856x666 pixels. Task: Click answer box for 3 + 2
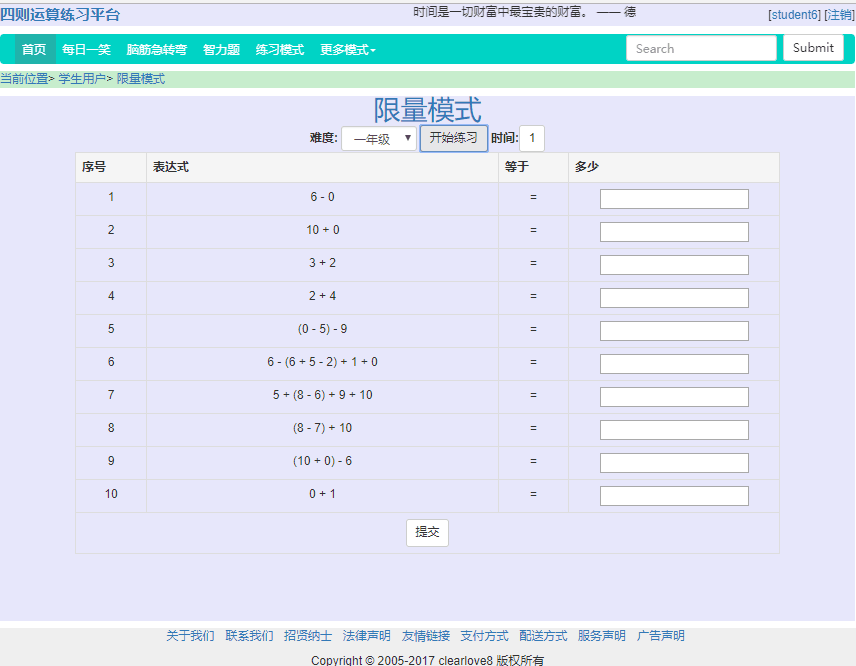click(674, 265)
